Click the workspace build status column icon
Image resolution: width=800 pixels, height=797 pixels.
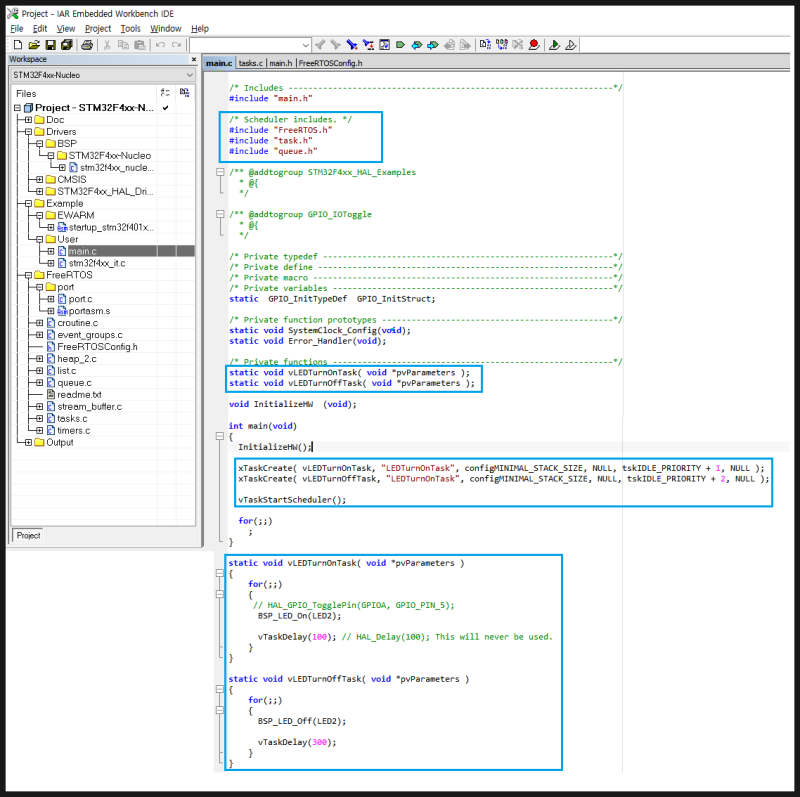185,93
